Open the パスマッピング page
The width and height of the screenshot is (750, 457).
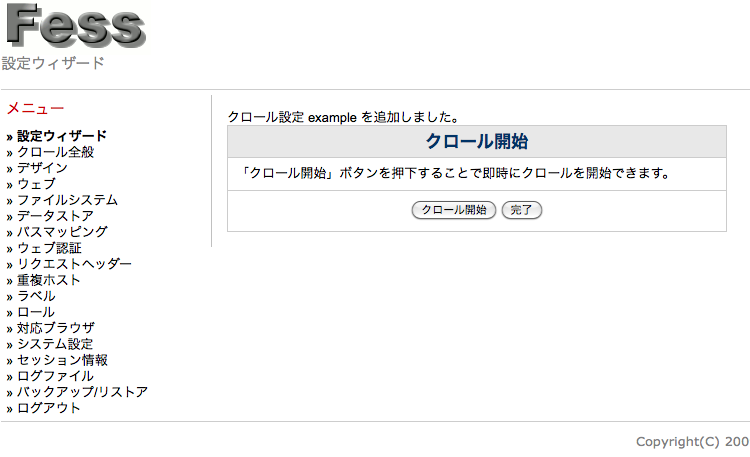(x=62, y=232)
